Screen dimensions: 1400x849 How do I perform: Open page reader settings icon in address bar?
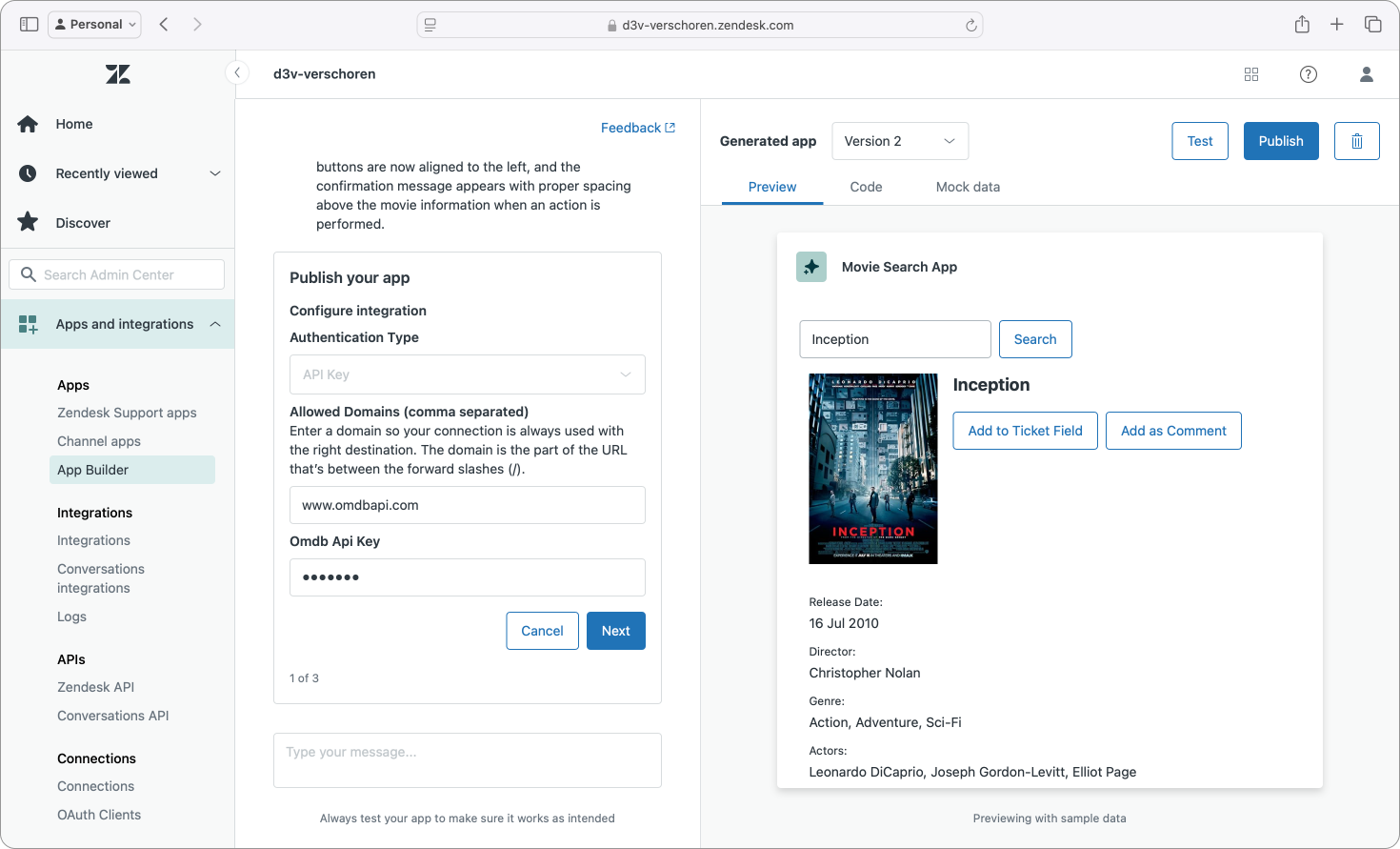tap(430, 25)
